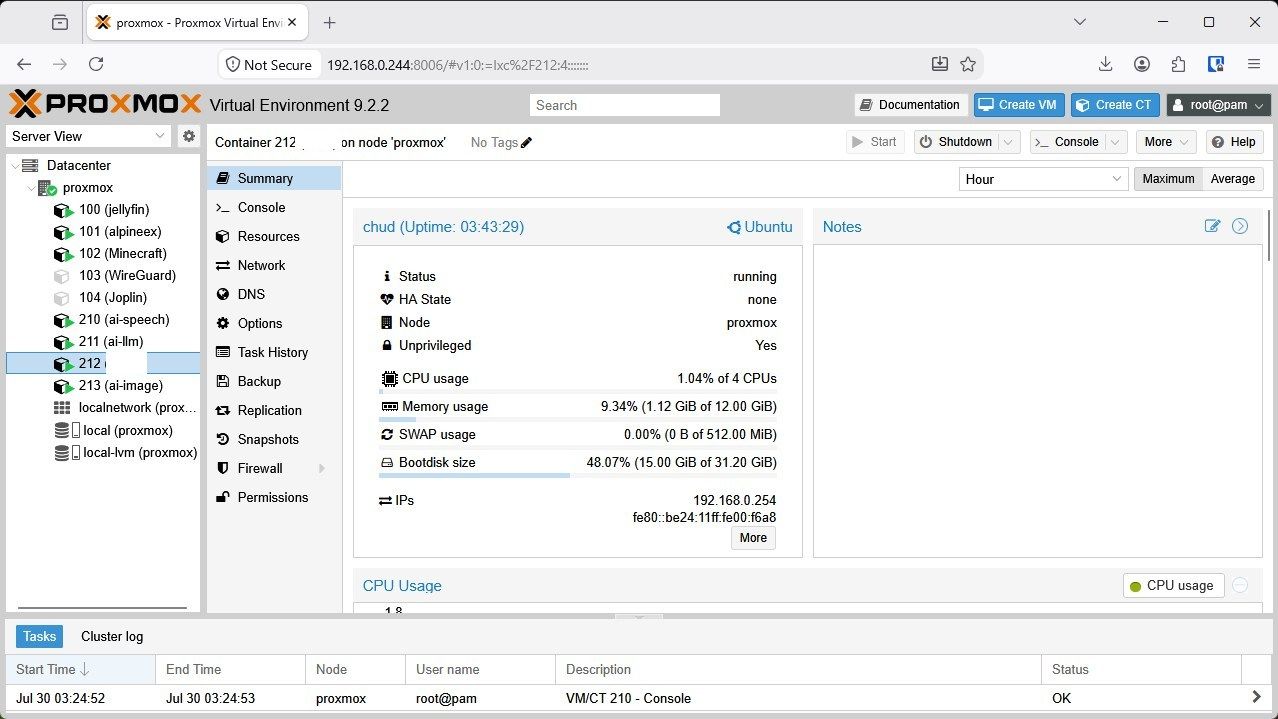The height and width of the screenshot is (719, 1278).
Task: Select container 213 (ai-image)
Action: tap(120, 385)
